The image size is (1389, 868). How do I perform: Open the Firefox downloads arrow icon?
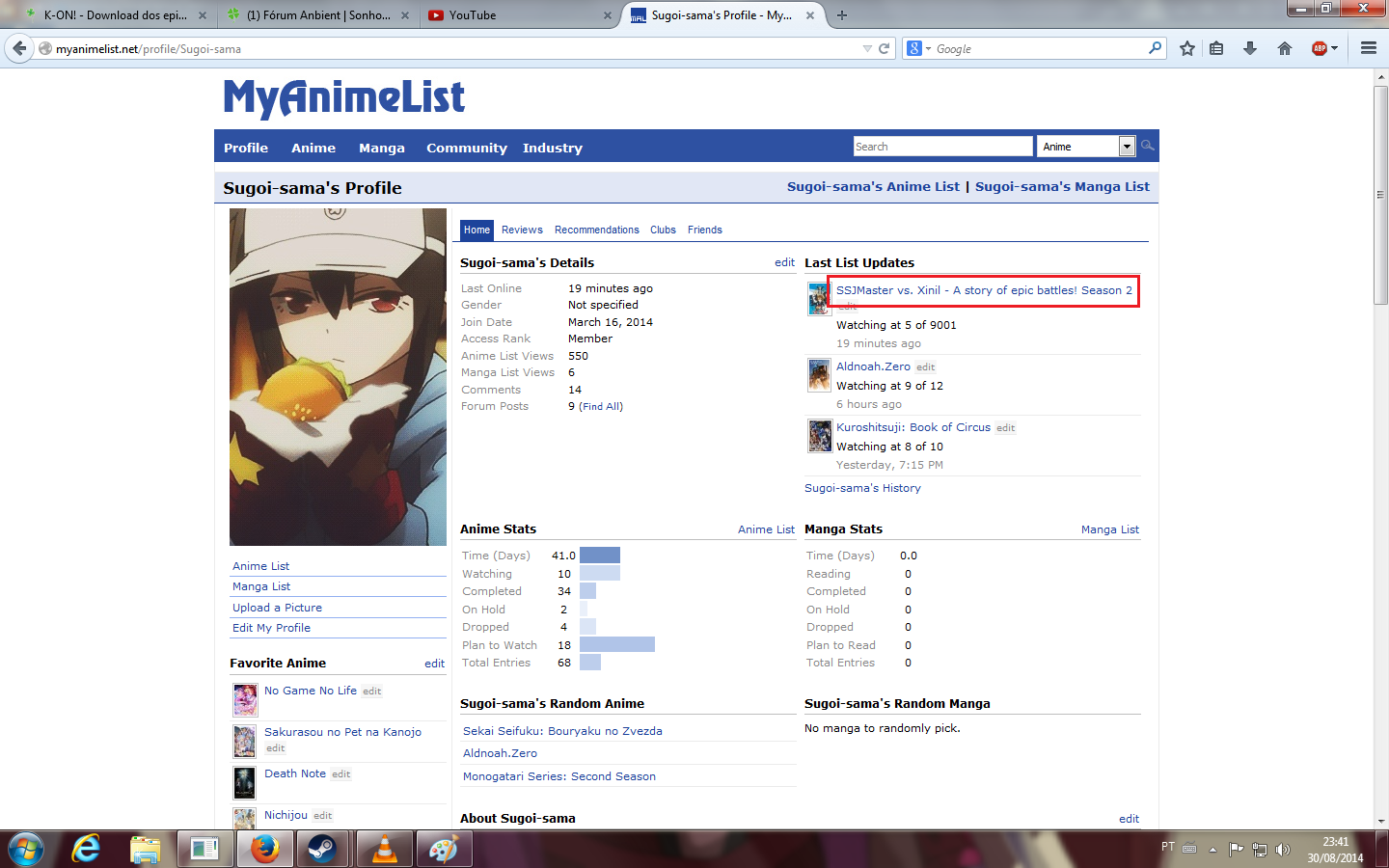click(x=1250, y=48)
